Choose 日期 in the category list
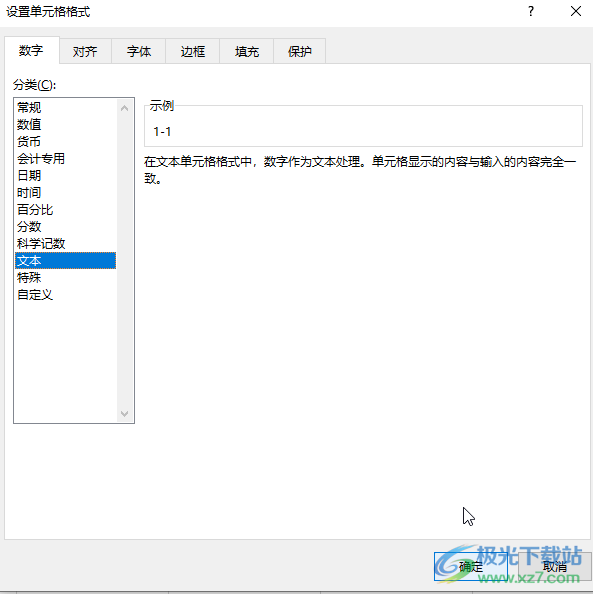 [x=65, y=175]
